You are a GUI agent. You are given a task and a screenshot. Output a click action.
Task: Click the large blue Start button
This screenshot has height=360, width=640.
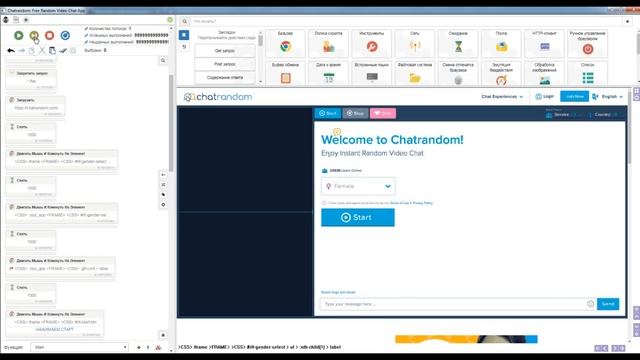(x=358, y=218)
